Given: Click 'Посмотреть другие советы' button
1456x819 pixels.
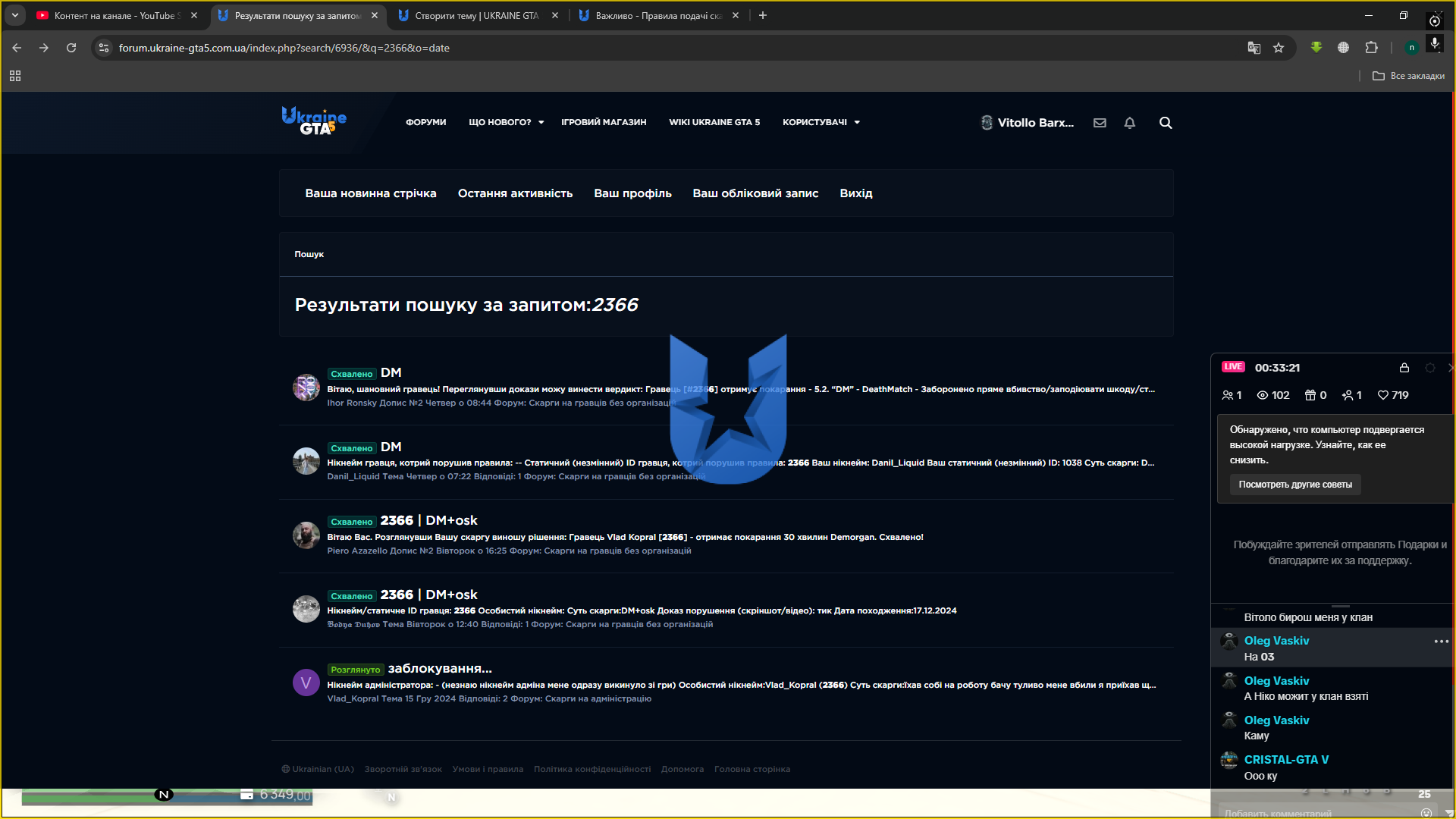Looking at the screenshot, I should (1295, 485).
